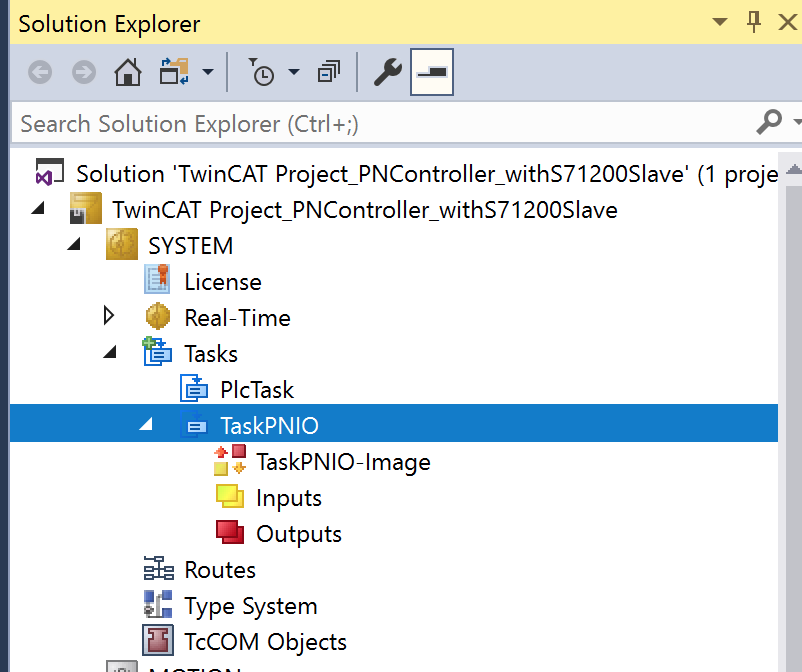This screenshot has height=672, width=802.
Task: Click the Forward navigation arrow
Action: [x=84, y=72]
